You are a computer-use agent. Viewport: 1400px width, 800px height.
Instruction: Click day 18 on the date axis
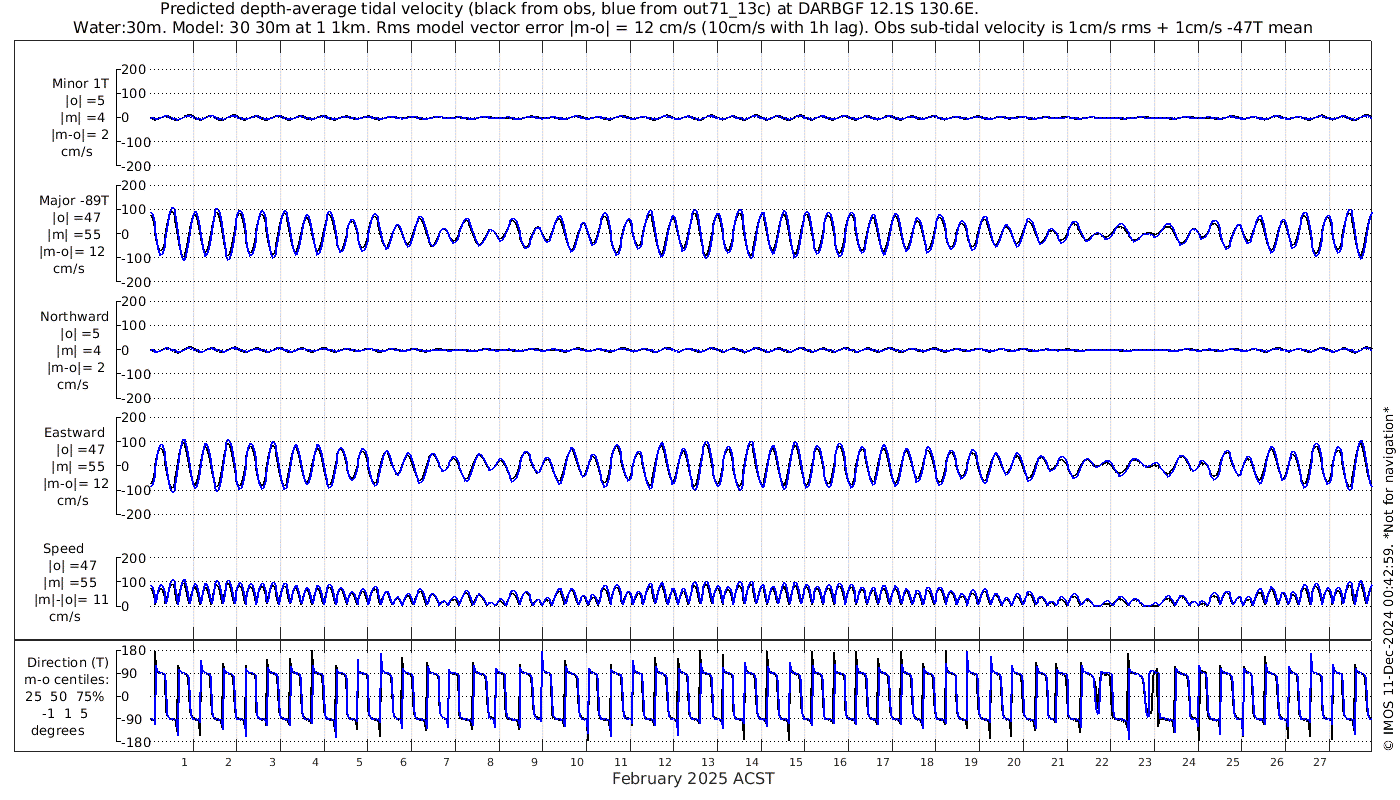point(927,762)
